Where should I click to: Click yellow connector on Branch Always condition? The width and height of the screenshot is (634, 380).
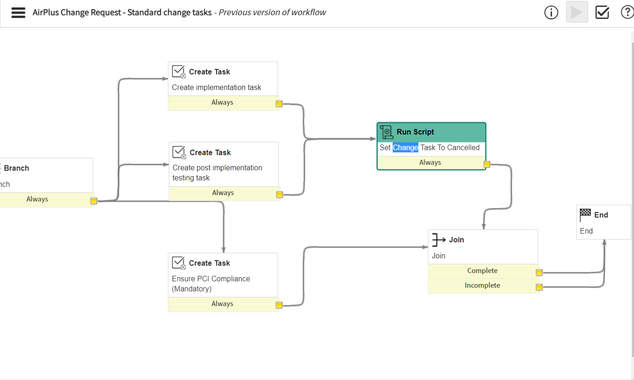(x=93, y=201)
